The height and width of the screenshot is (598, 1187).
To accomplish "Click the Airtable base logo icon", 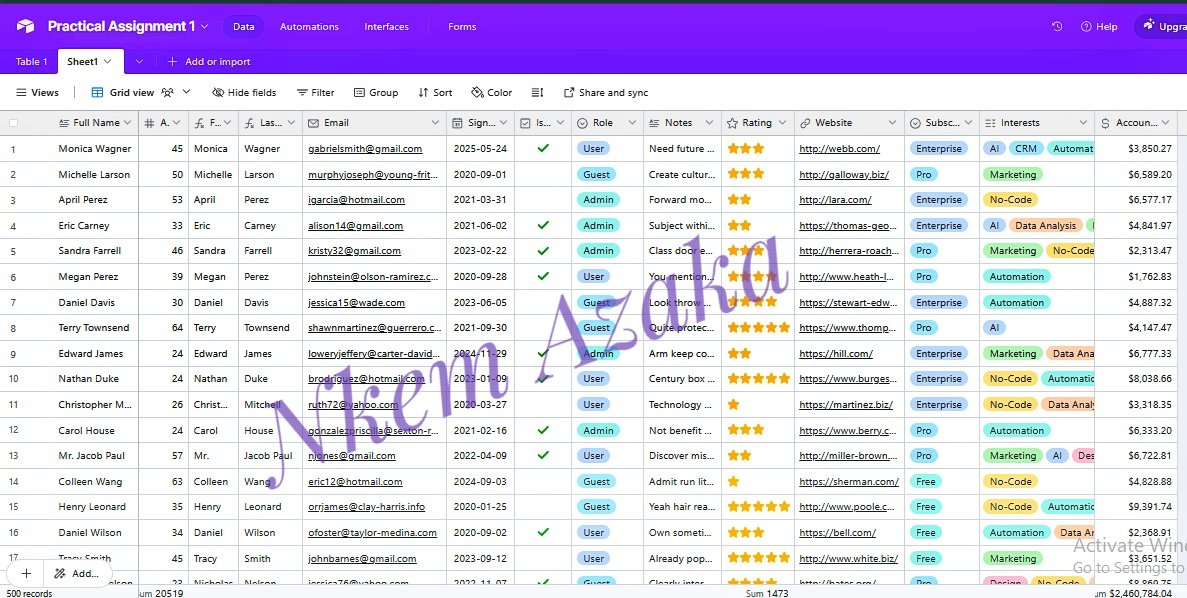I will click(x=25, y=26).
